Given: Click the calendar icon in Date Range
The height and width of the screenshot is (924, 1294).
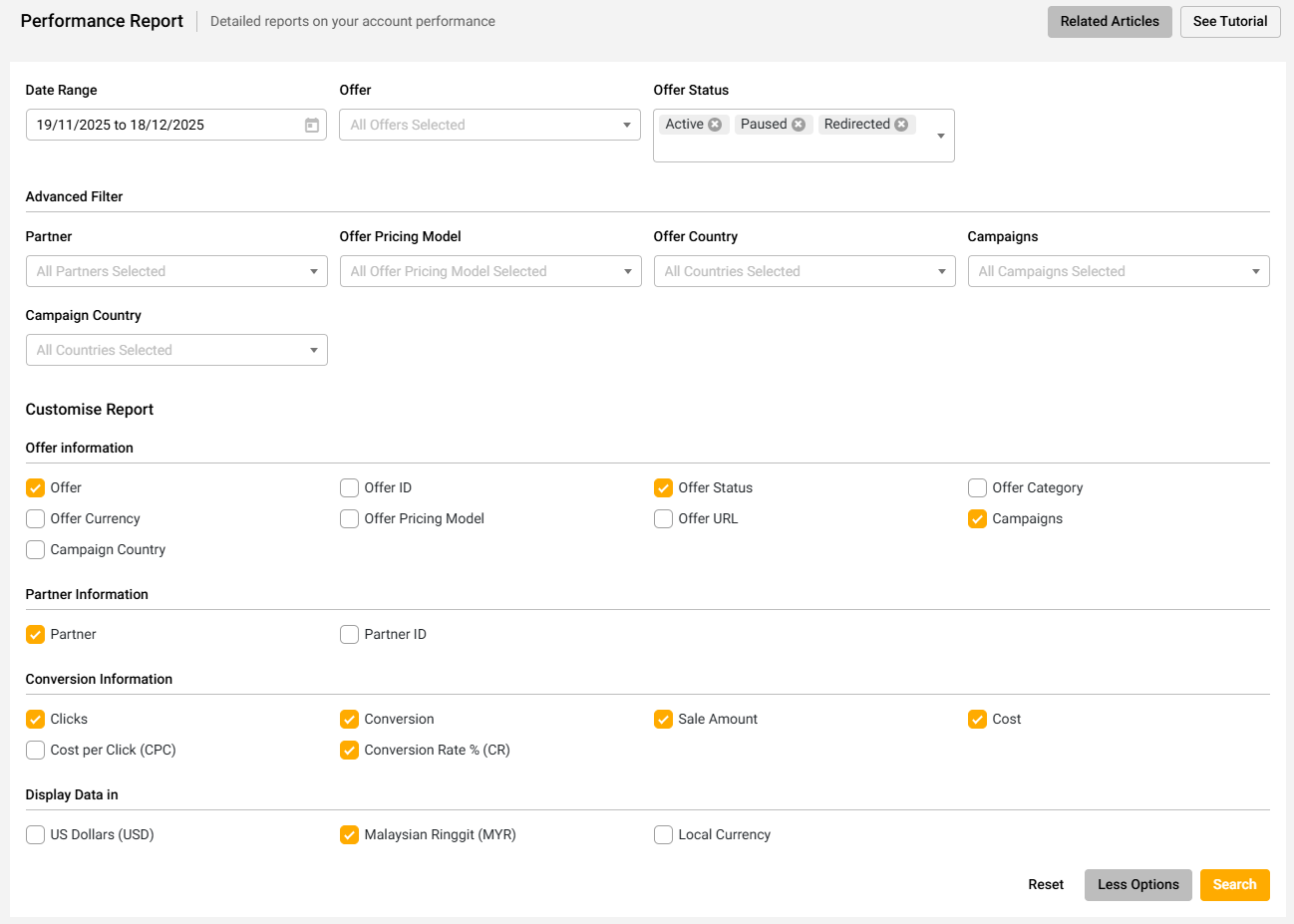Looking at the screenshot, I should [x=312, y=125].
